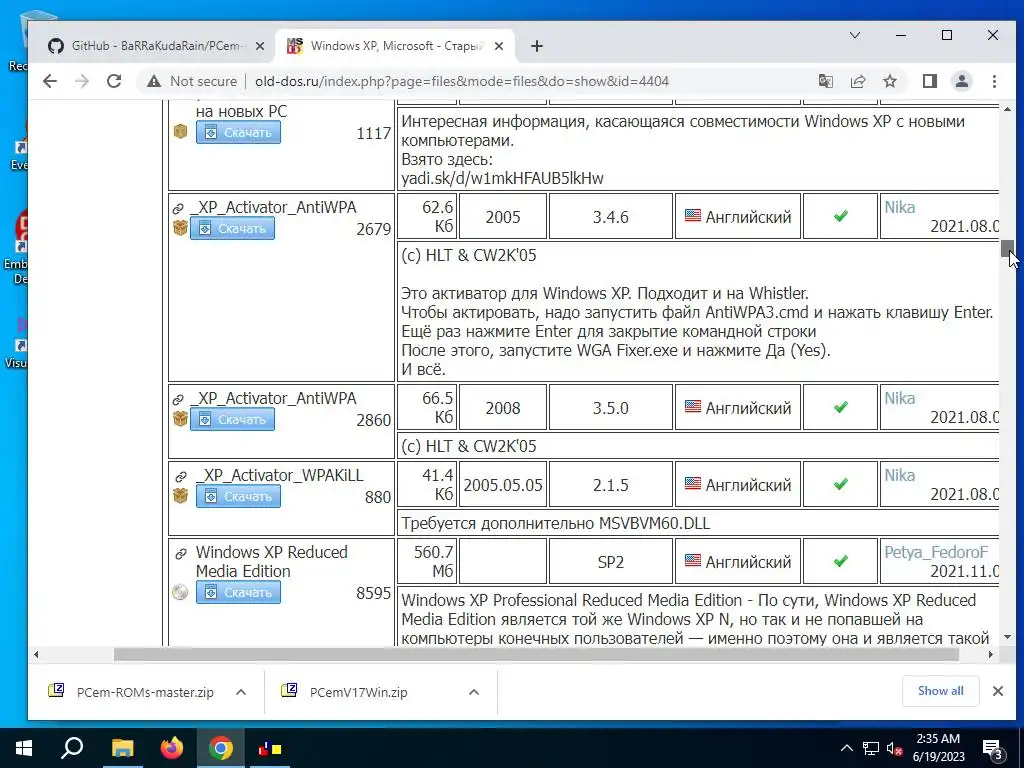This screenshot has width=1024, height=768.
Task: Close the downloads bar
Action: (x=998, y=691)
